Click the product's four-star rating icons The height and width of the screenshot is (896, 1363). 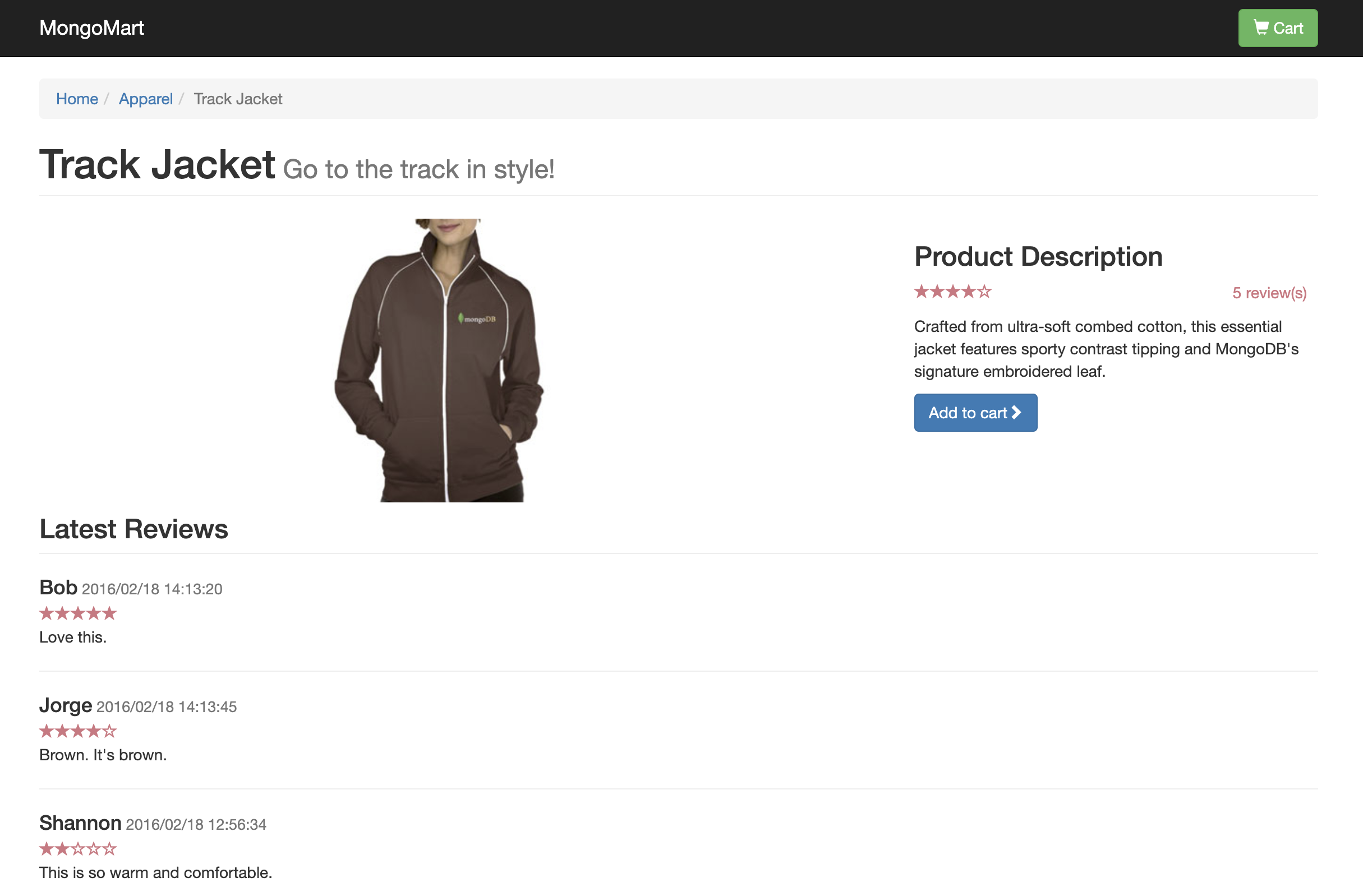coord(952,292)
